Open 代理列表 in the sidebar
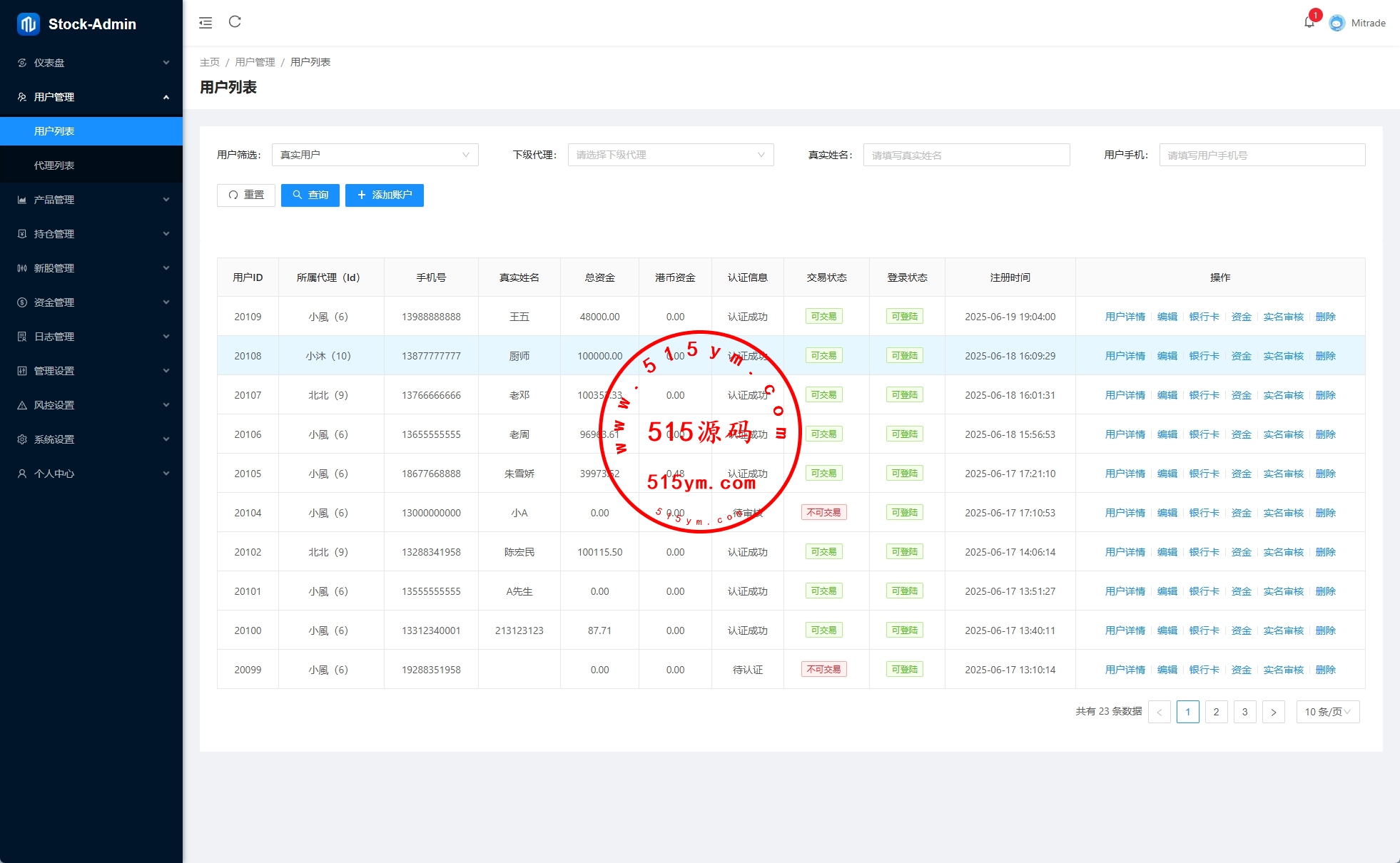Viewport: 1400px width, 863px height. coord(54,165)
